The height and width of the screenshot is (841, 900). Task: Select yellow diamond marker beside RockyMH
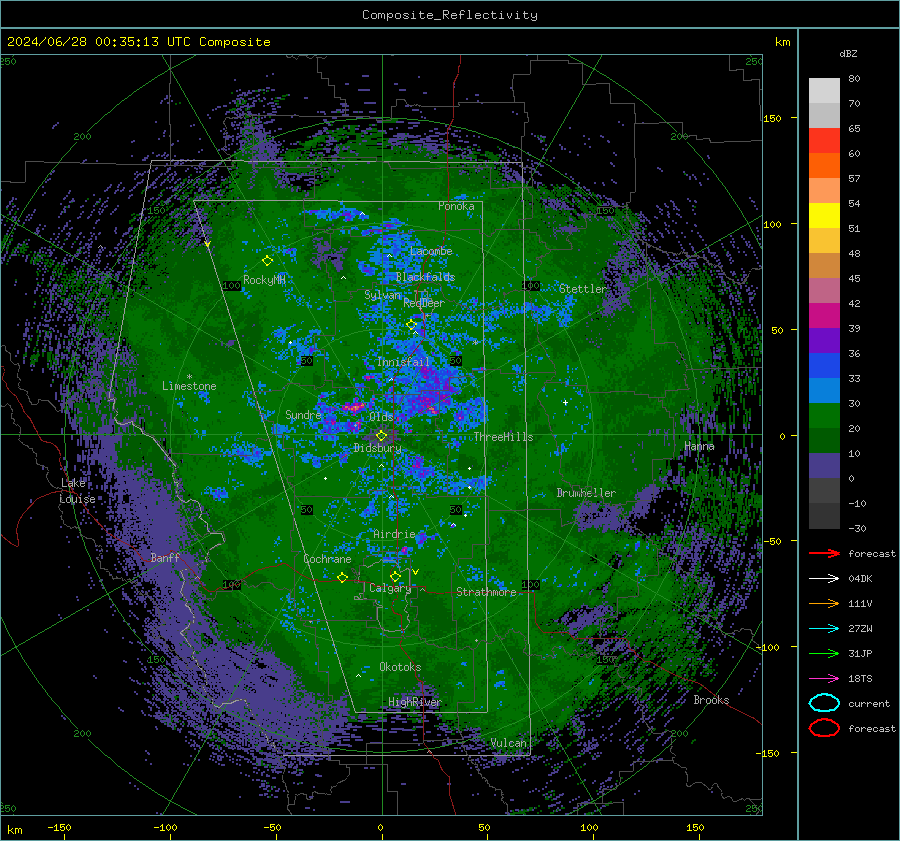point(267,261)
